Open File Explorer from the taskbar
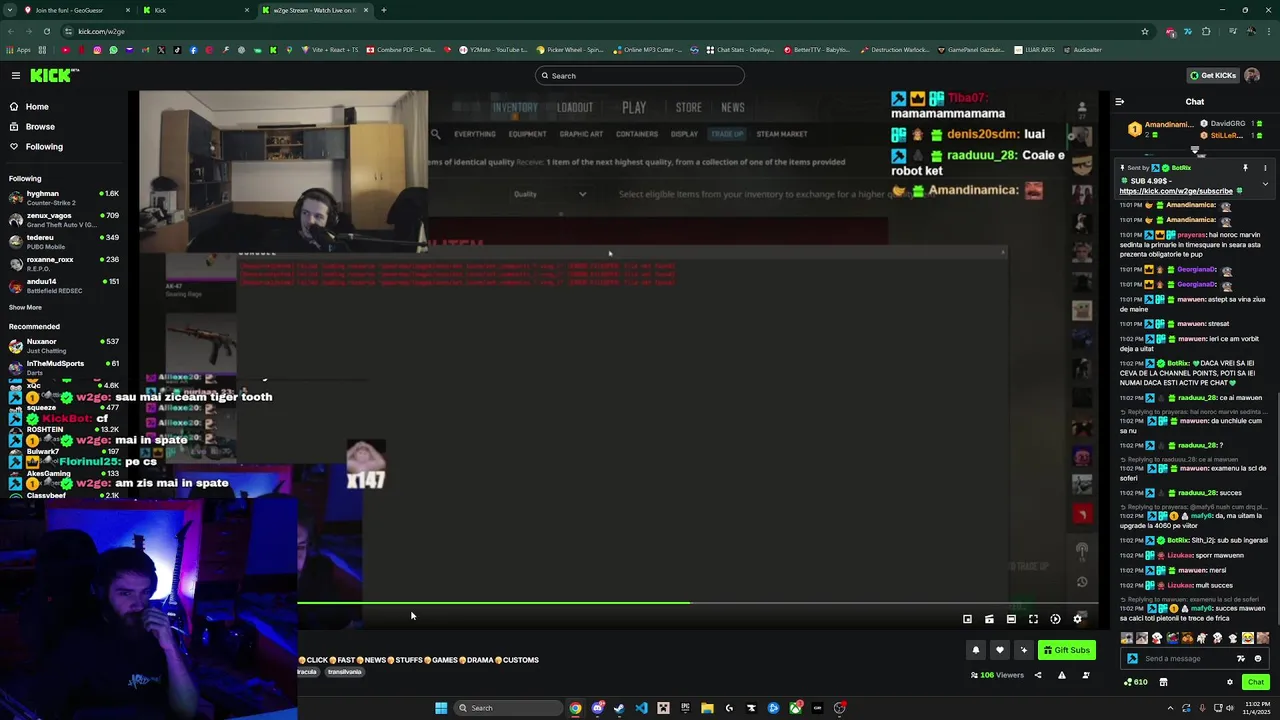 707,708
